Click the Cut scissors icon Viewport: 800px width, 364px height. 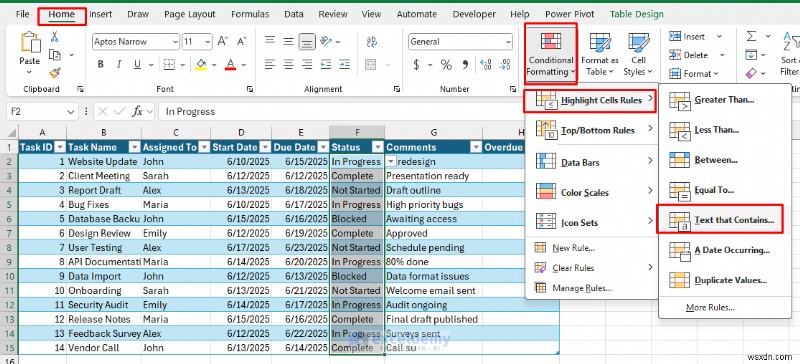(55, 36)
